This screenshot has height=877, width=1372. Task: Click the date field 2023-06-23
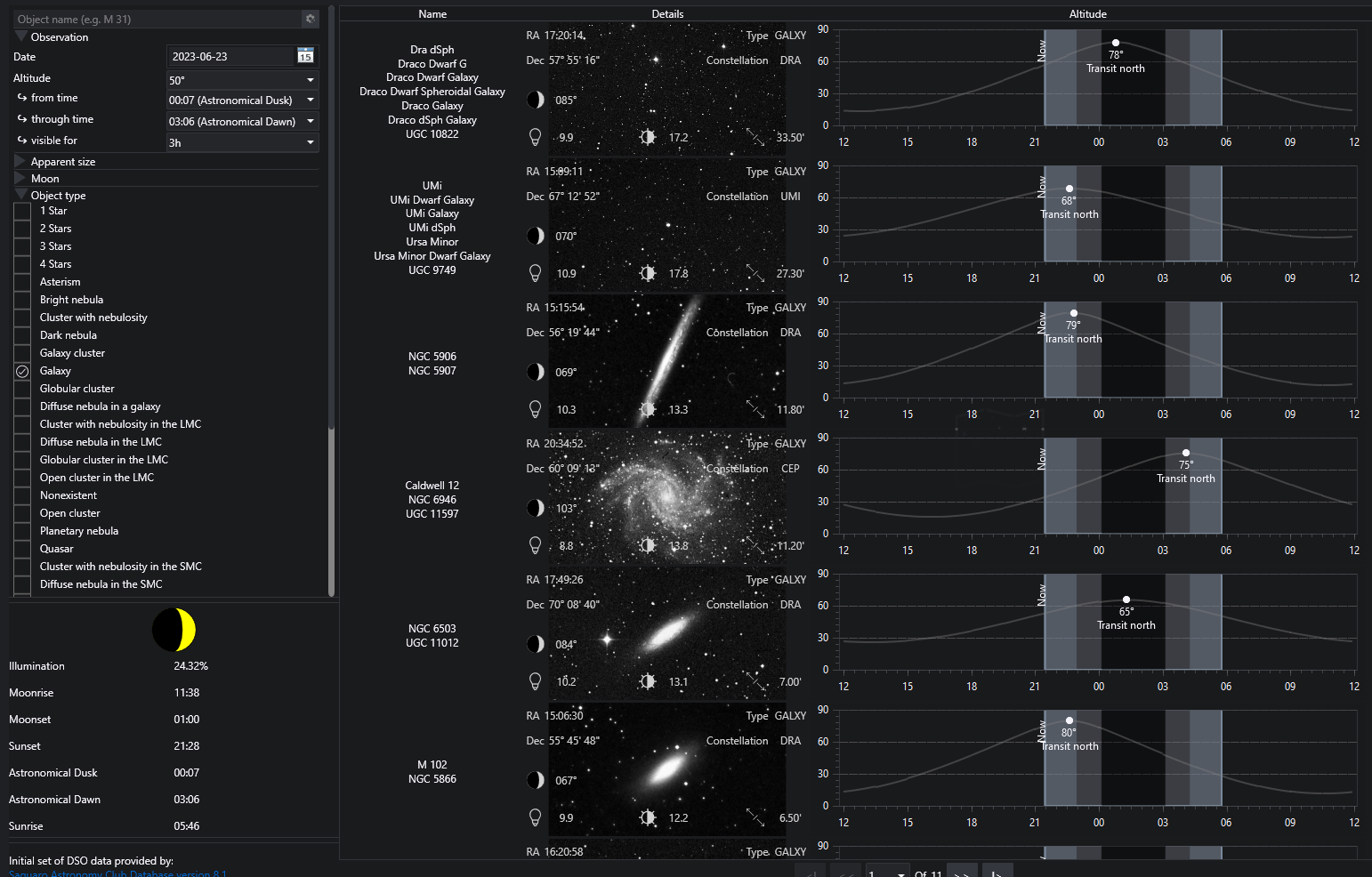[x=230, y=56]
